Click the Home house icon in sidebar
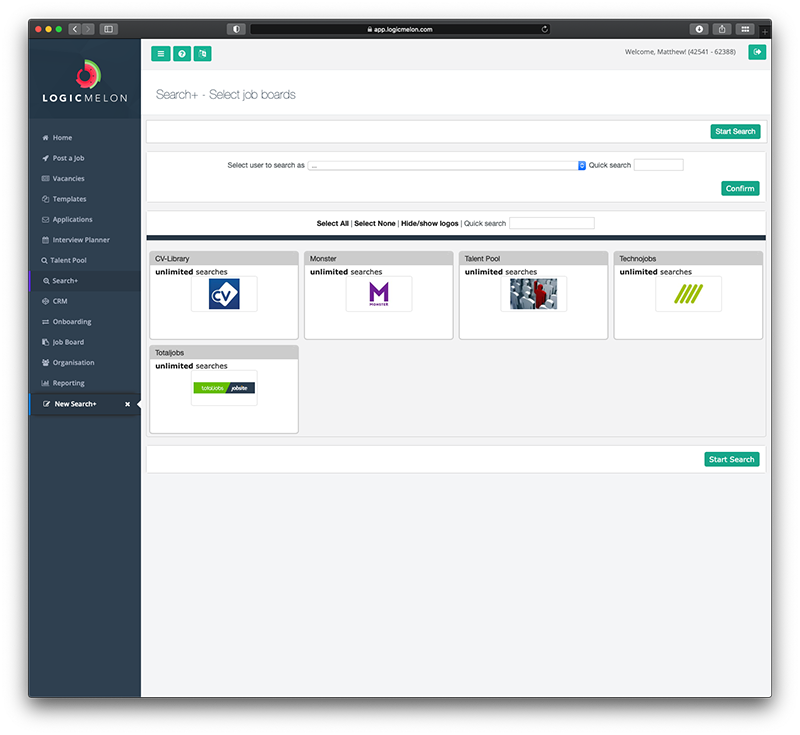The image size is (800, 735). tap(45, 138)
